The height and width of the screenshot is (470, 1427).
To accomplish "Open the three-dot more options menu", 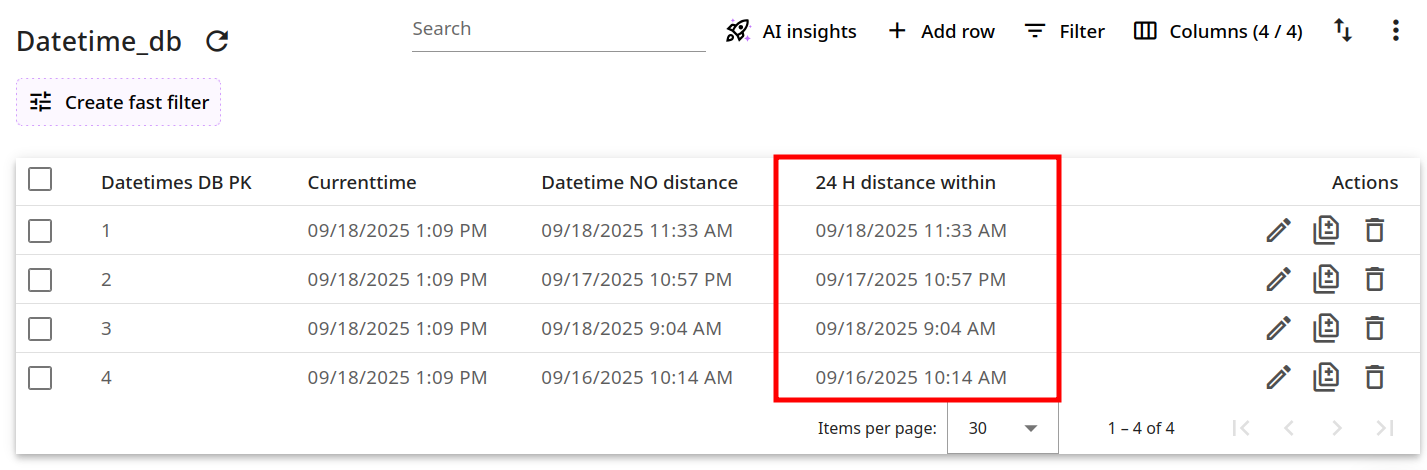I will 1395,31.
